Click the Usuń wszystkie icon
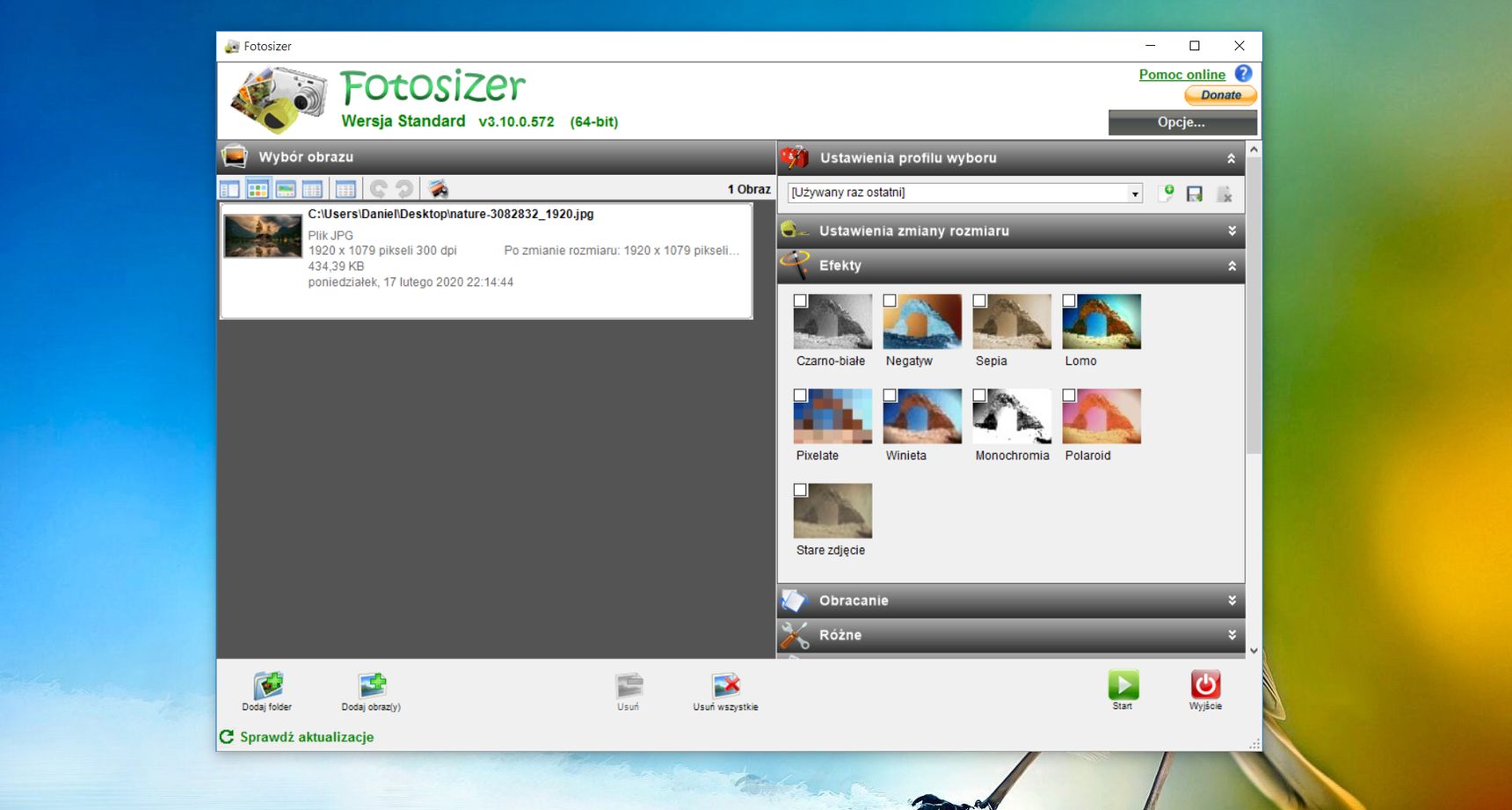This screenshot has width=1512, height=810. (726, 685)
